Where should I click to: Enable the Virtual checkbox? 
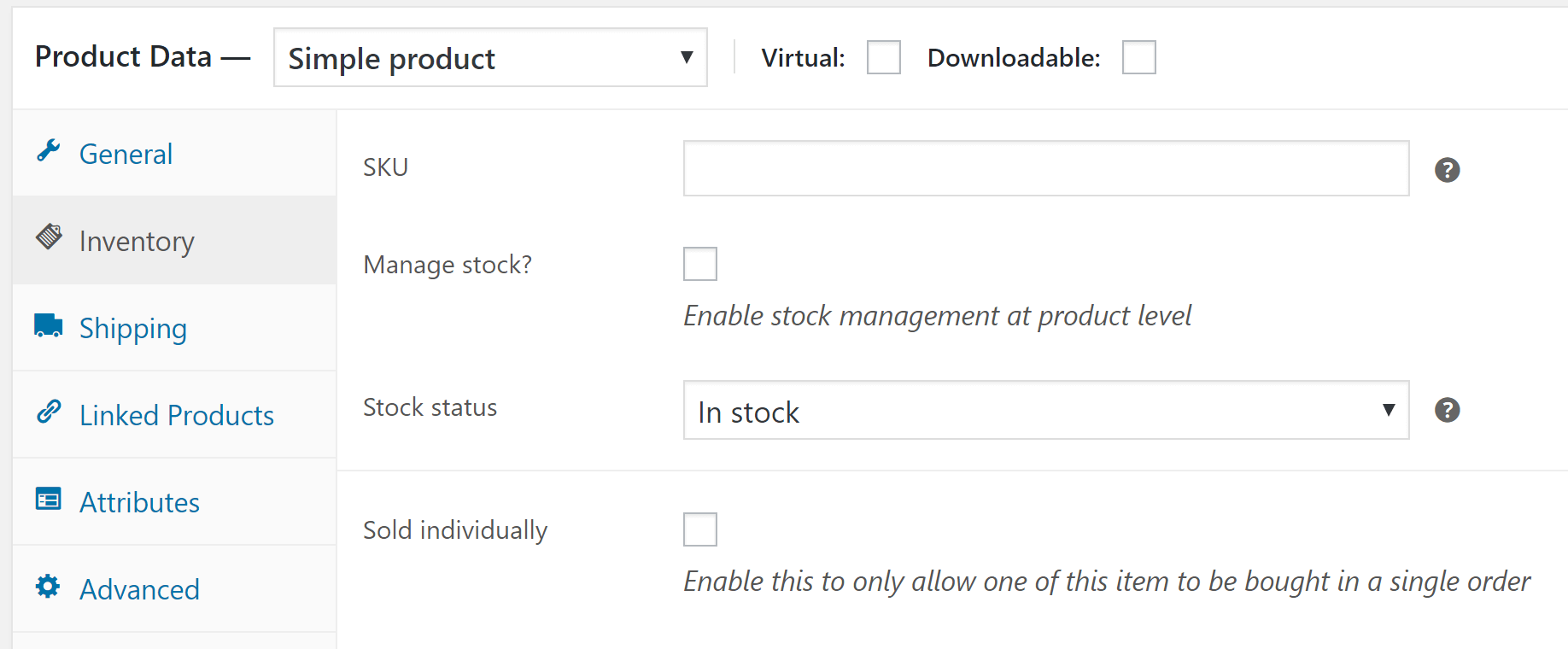click(884, 57)
